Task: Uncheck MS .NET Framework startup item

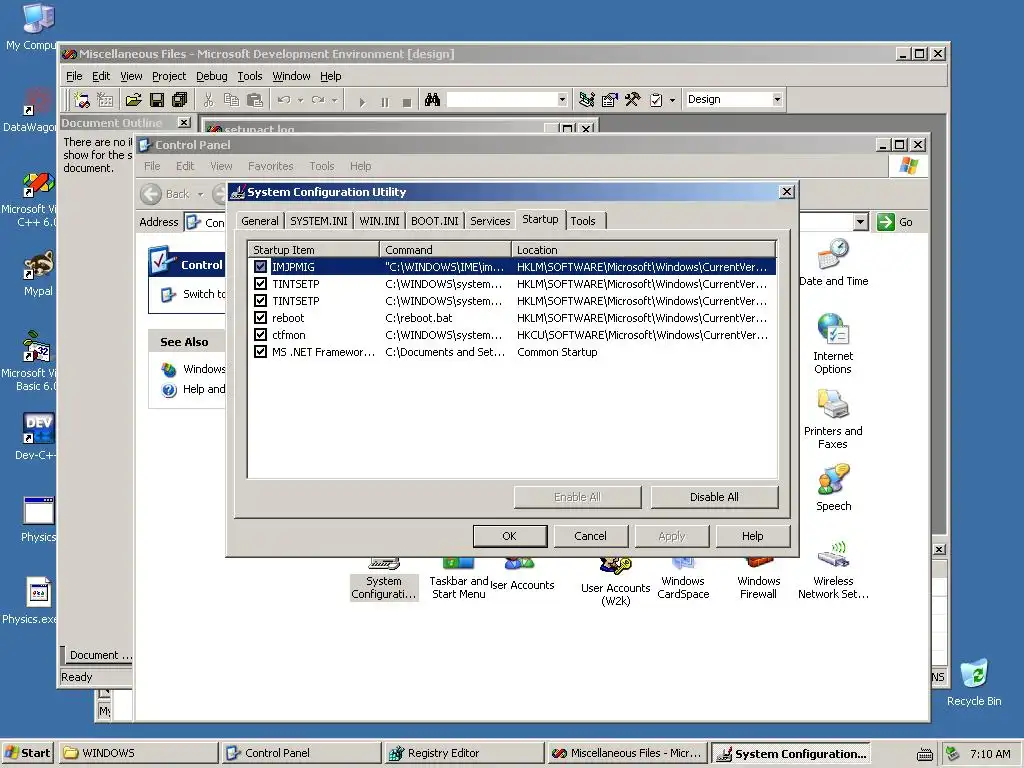Action: pyautogui.click(x=261, y=351)
